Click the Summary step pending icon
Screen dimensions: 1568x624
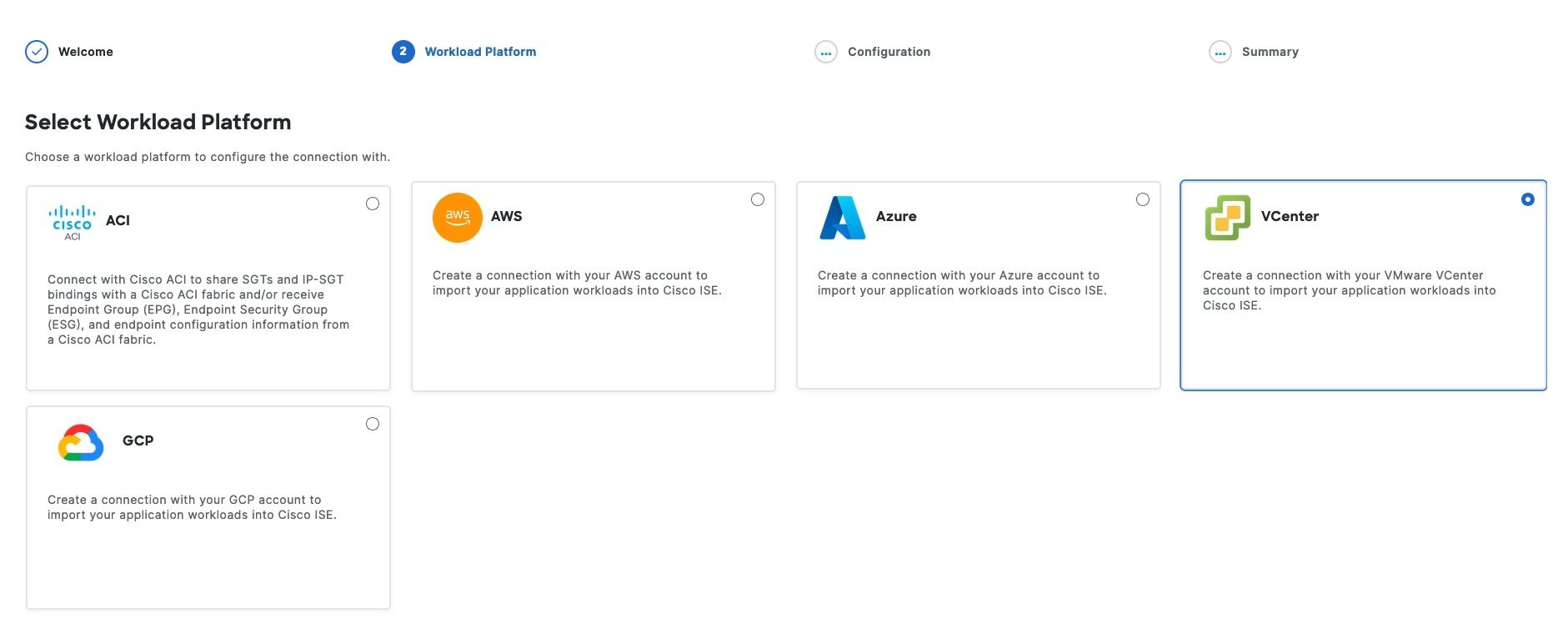coord(1220,52)
